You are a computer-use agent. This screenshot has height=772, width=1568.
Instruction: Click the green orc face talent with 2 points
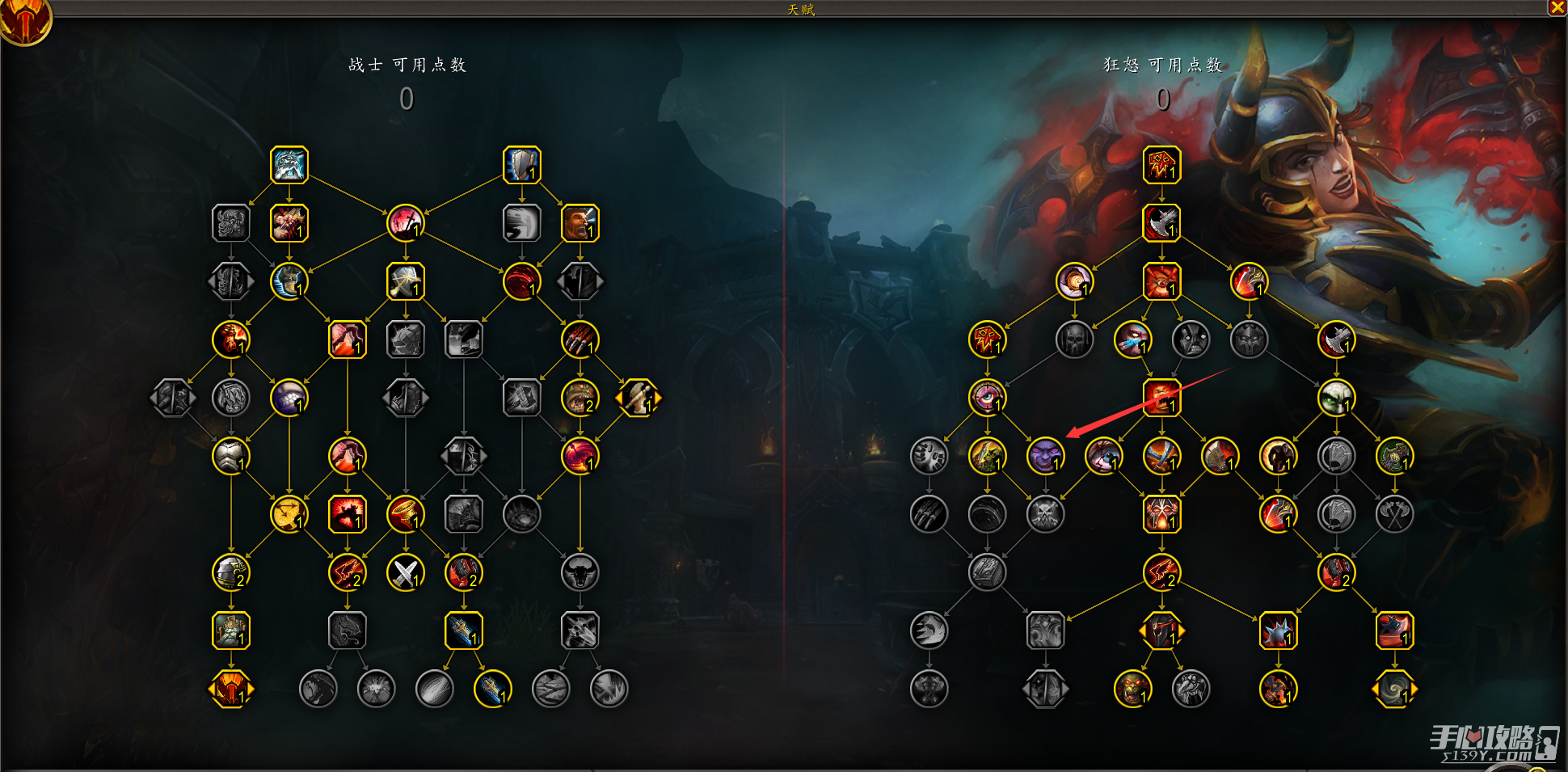(580, 398)
